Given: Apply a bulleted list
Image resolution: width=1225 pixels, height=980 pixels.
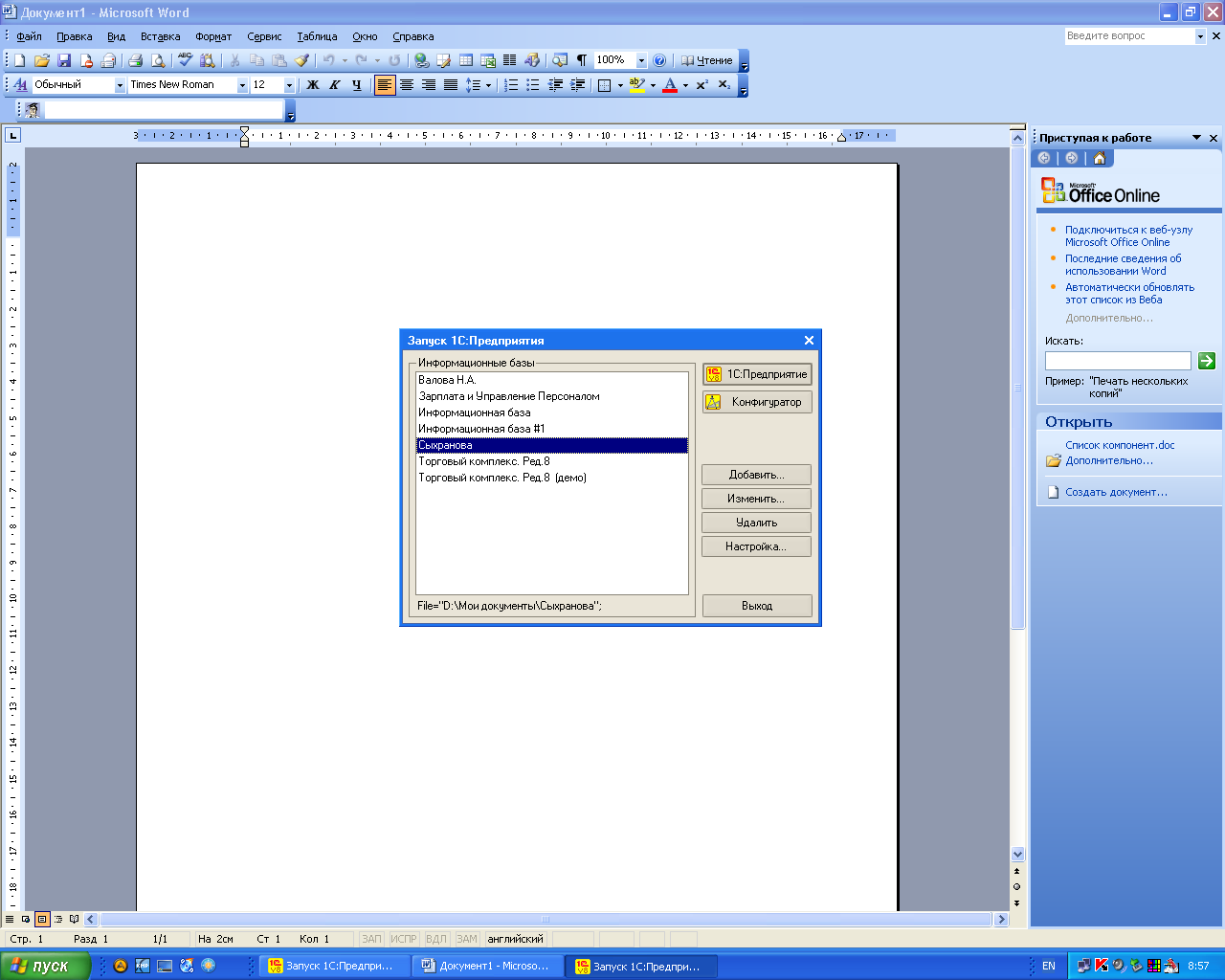Looking at the screenshot, I should (x=533, y=85).
